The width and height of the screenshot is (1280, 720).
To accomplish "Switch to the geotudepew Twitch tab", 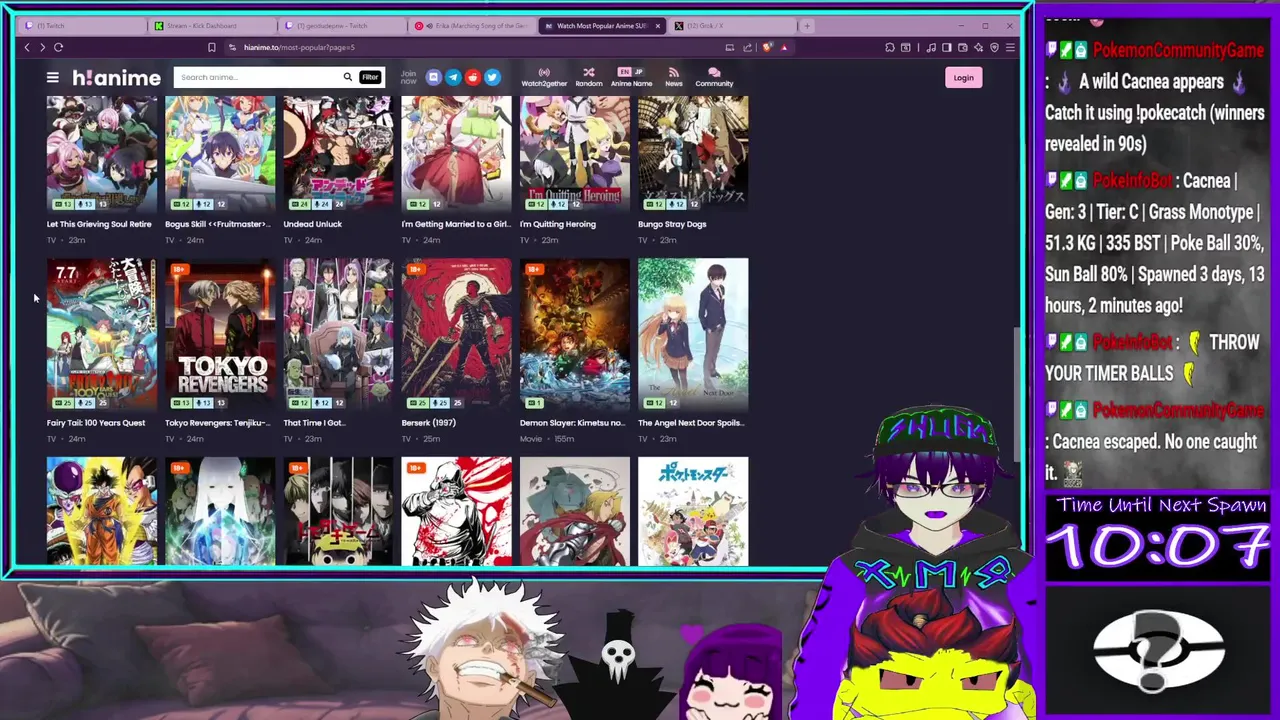I will click(343, 26).
